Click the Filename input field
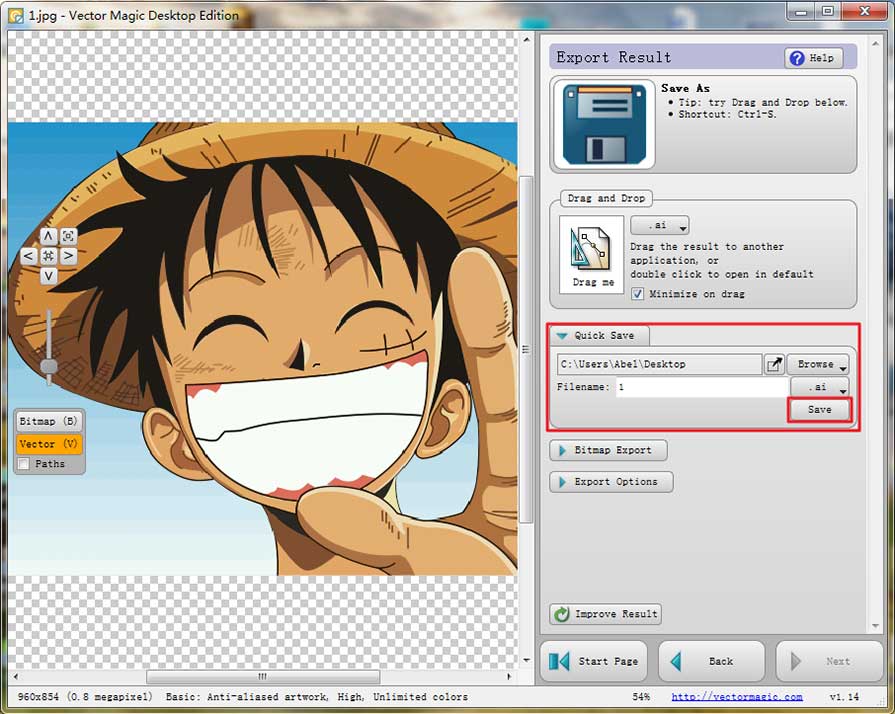The width and height of the screenshot is (895, 714). (700, 387)
